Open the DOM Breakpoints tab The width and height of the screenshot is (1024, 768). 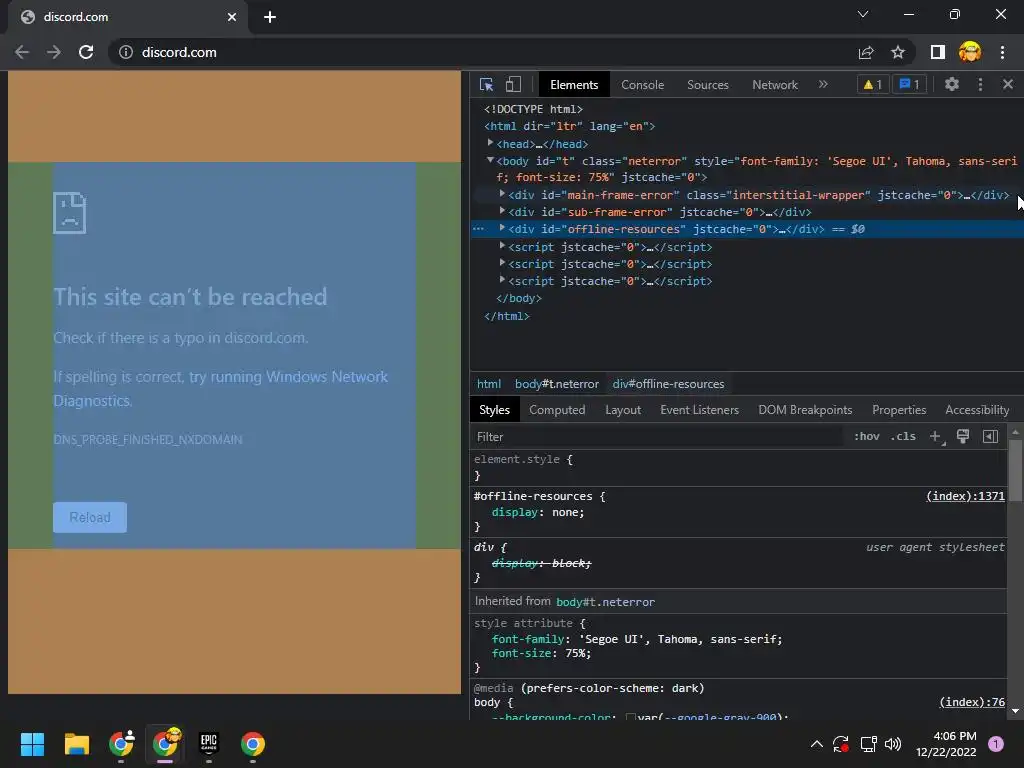click(x=805, y=410)
